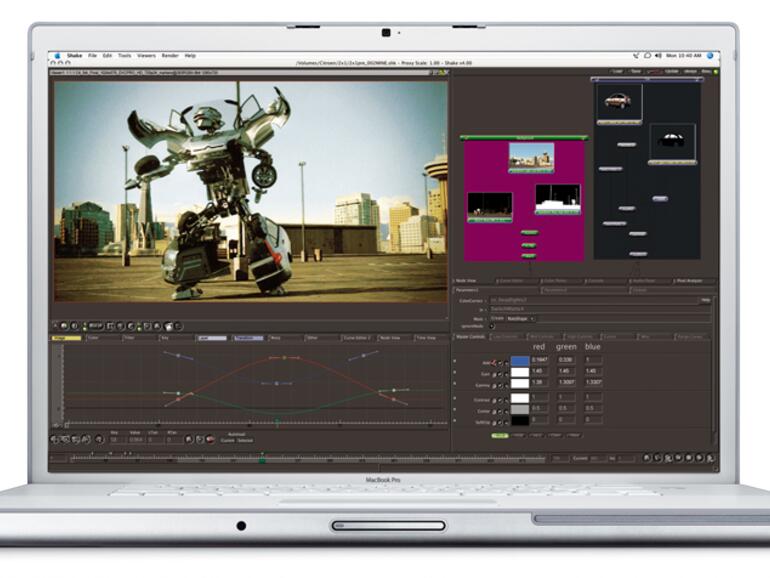Screen dimensions: 770x578
Task: Toggle the first small icon on Gain row
Action: pos(494,374)
